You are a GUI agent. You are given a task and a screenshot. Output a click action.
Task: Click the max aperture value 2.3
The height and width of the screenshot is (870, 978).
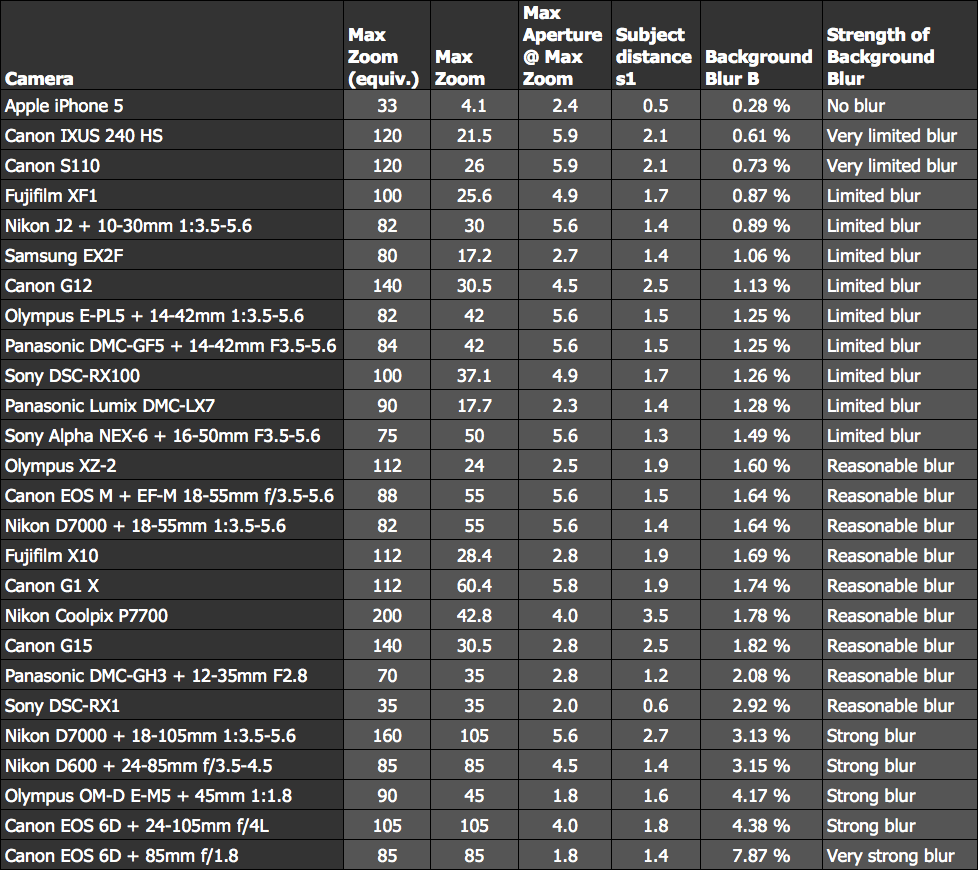coord(564,405)
